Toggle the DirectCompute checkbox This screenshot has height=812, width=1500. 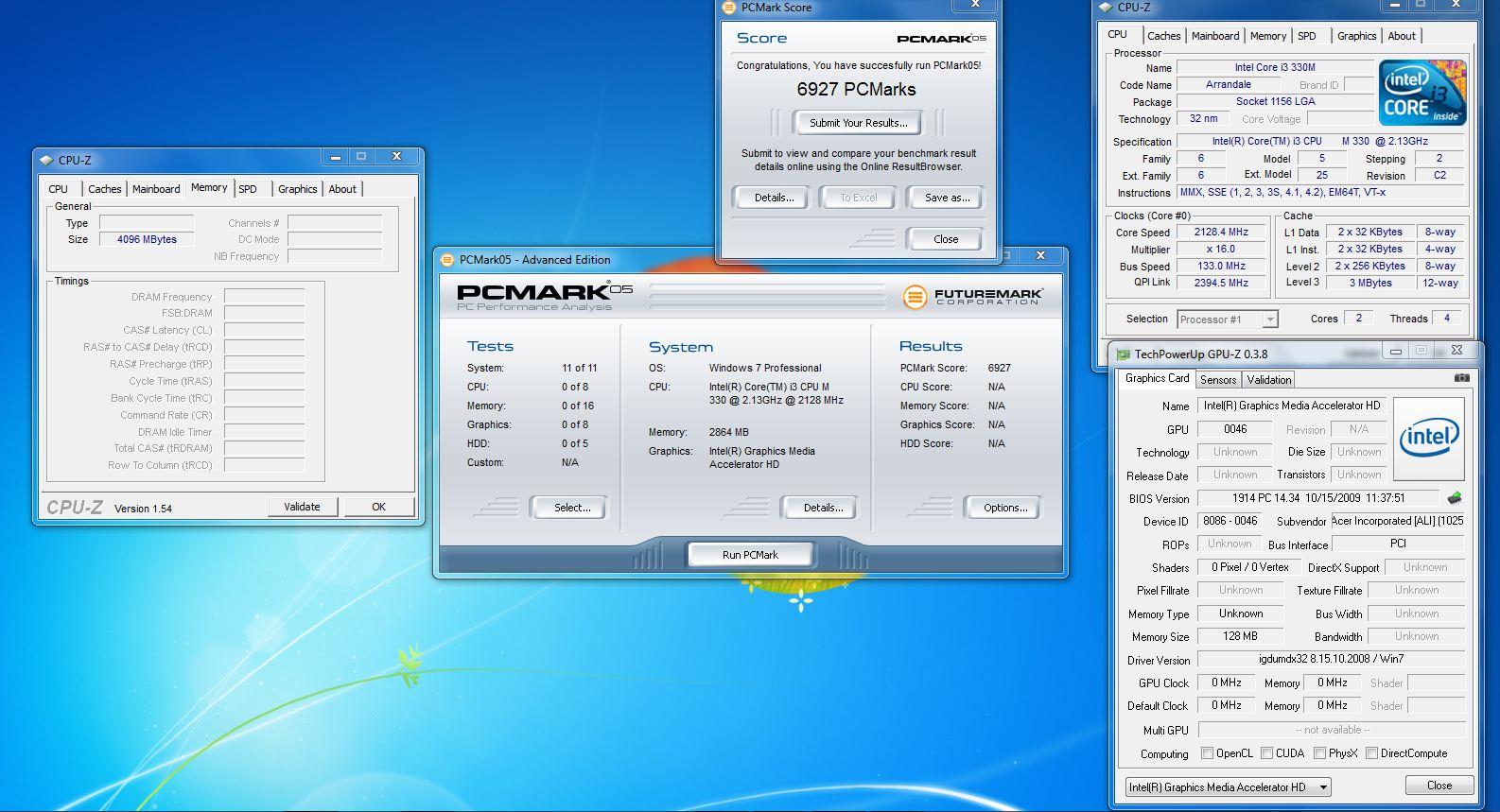point(1371,753)
